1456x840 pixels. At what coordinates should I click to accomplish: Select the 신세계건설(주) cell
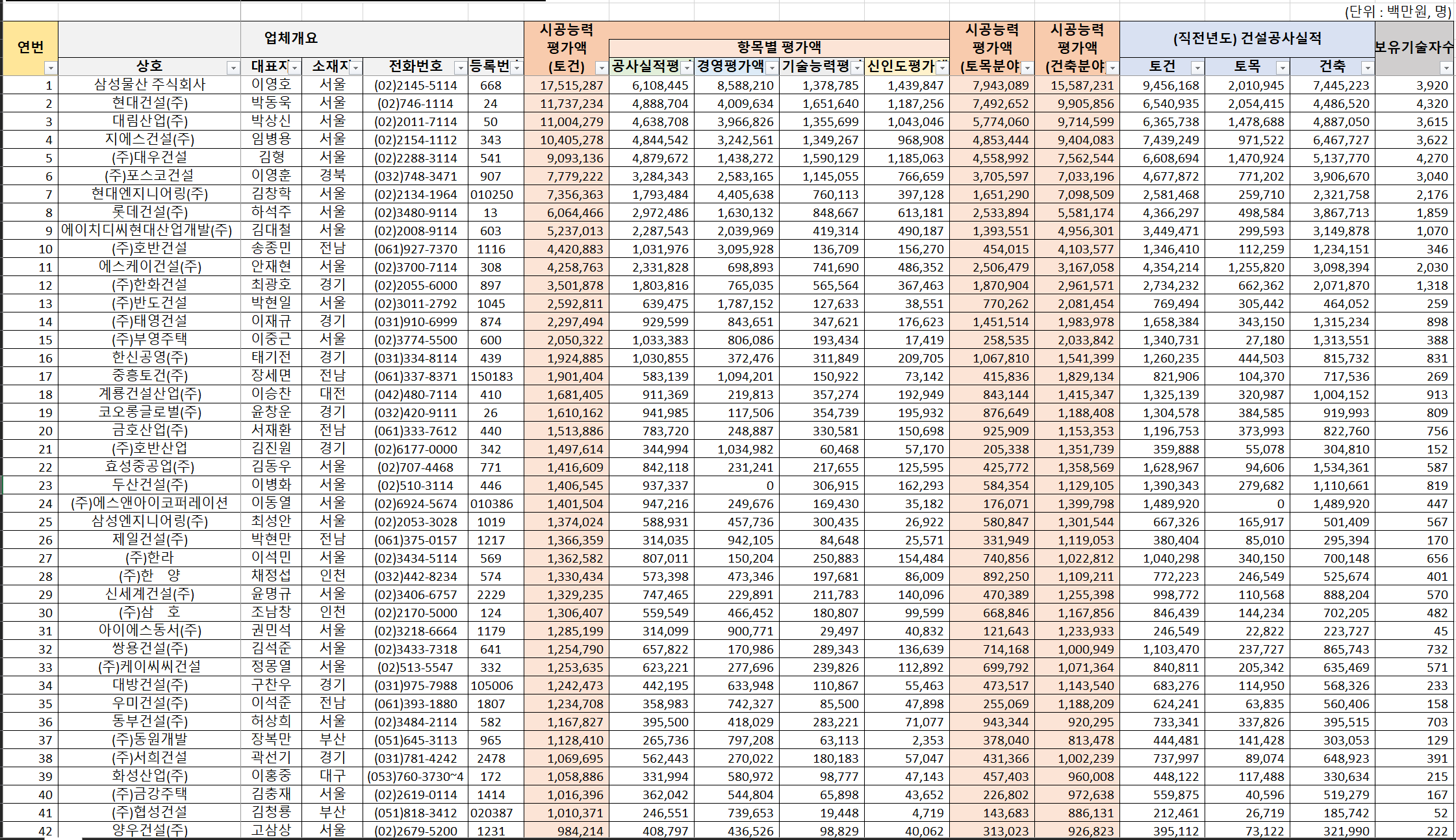click(x=149, y=594)
